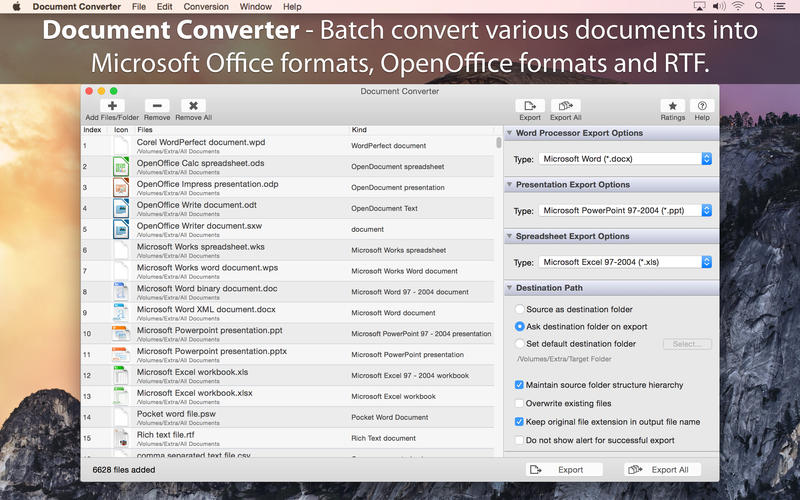
Task: Click the file list vertical scrollbar
Action: [498, 143]
